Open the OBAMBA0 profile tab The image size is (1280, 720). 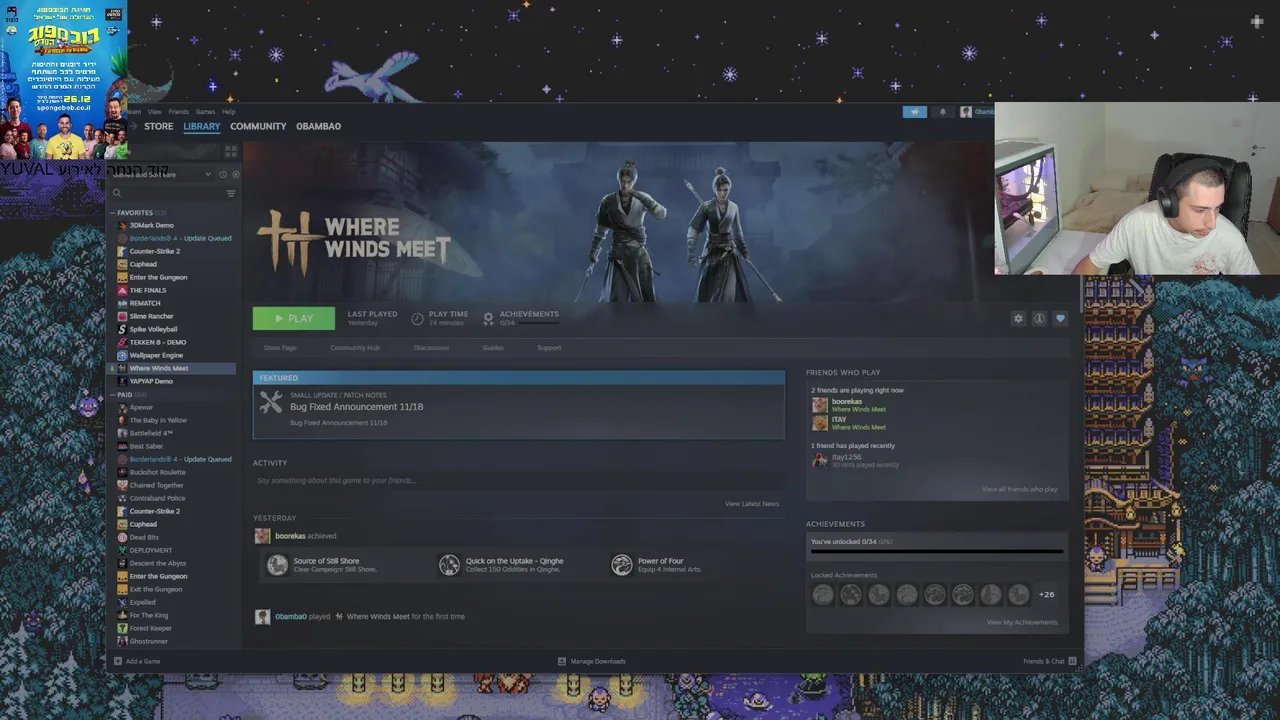(318, 126)
